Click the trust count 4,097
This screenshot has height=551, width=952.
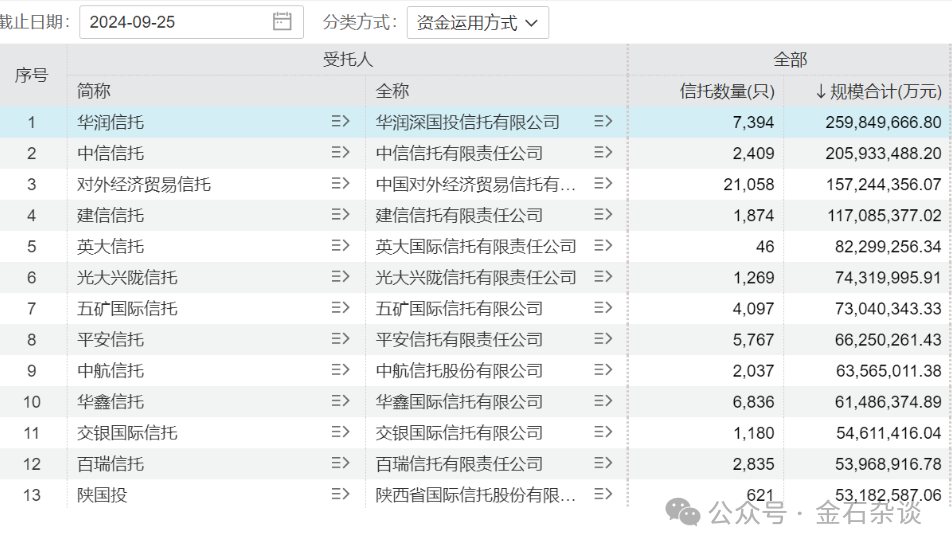tap(753, 309)
